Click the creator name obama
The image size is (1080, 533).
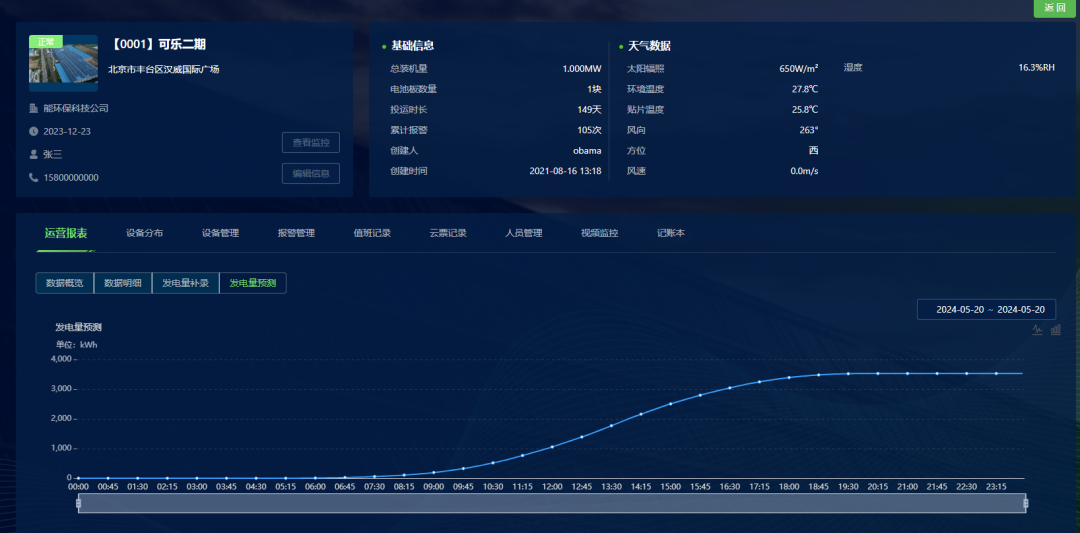(x=588, y=151)
